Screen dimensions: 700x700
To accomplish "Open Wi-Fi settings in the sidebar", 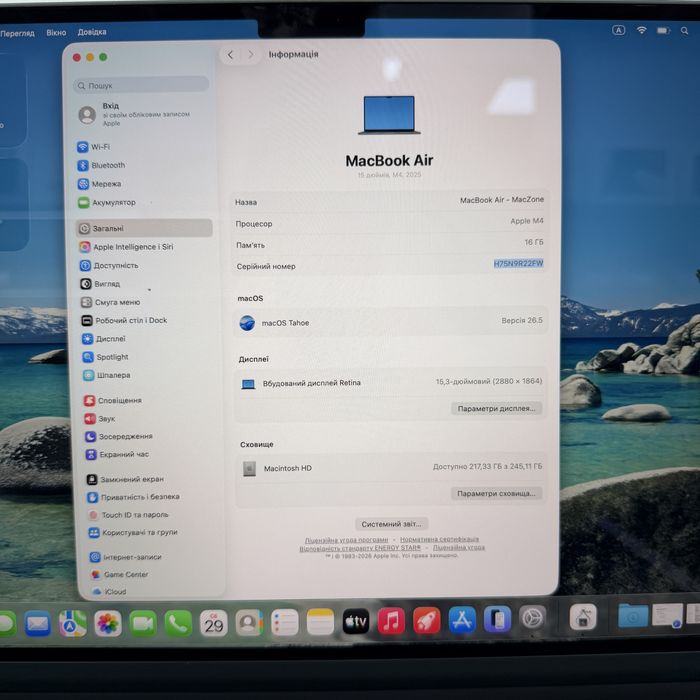I will (x=94, y=147).
